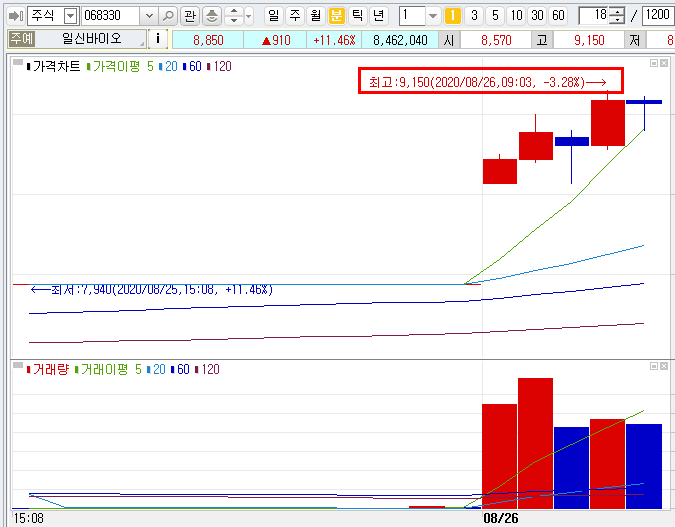The width and height of the screenshot is (675, 527).
Task: Open the 주식 market type dropdown
Action: pos(70,16)
